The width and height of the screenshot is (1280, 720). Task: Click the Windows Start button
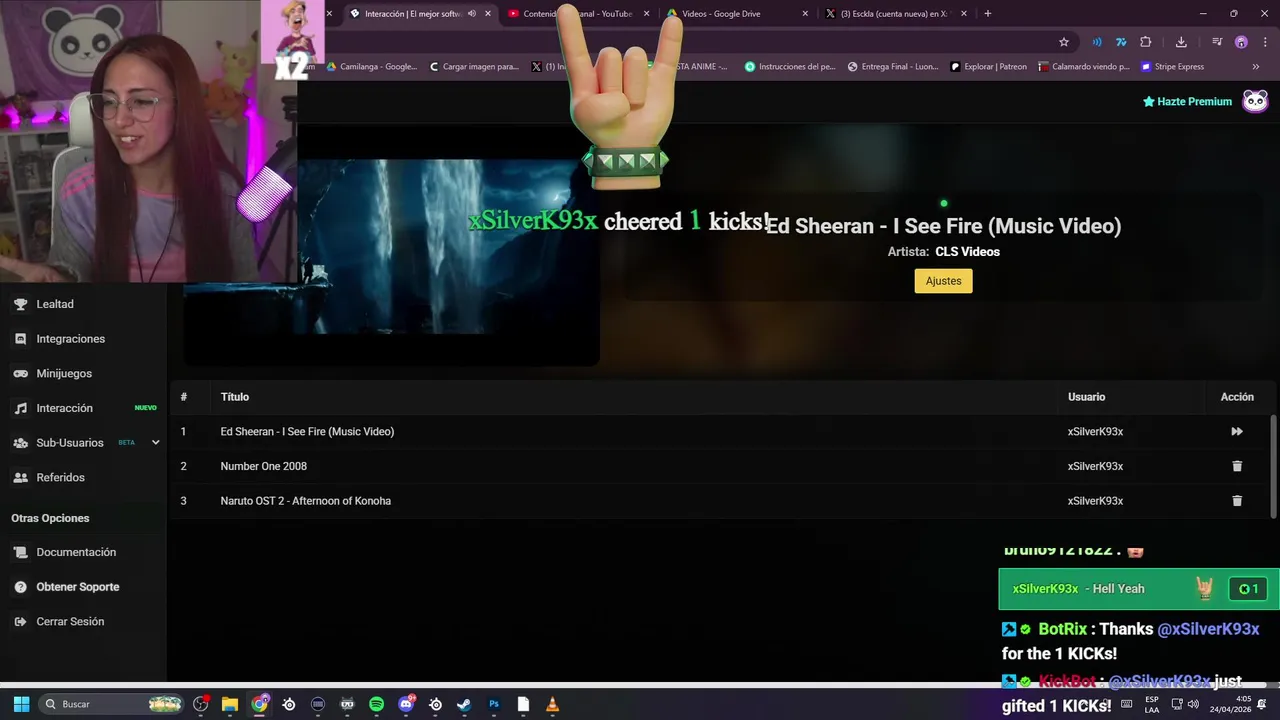pos(21,704)
